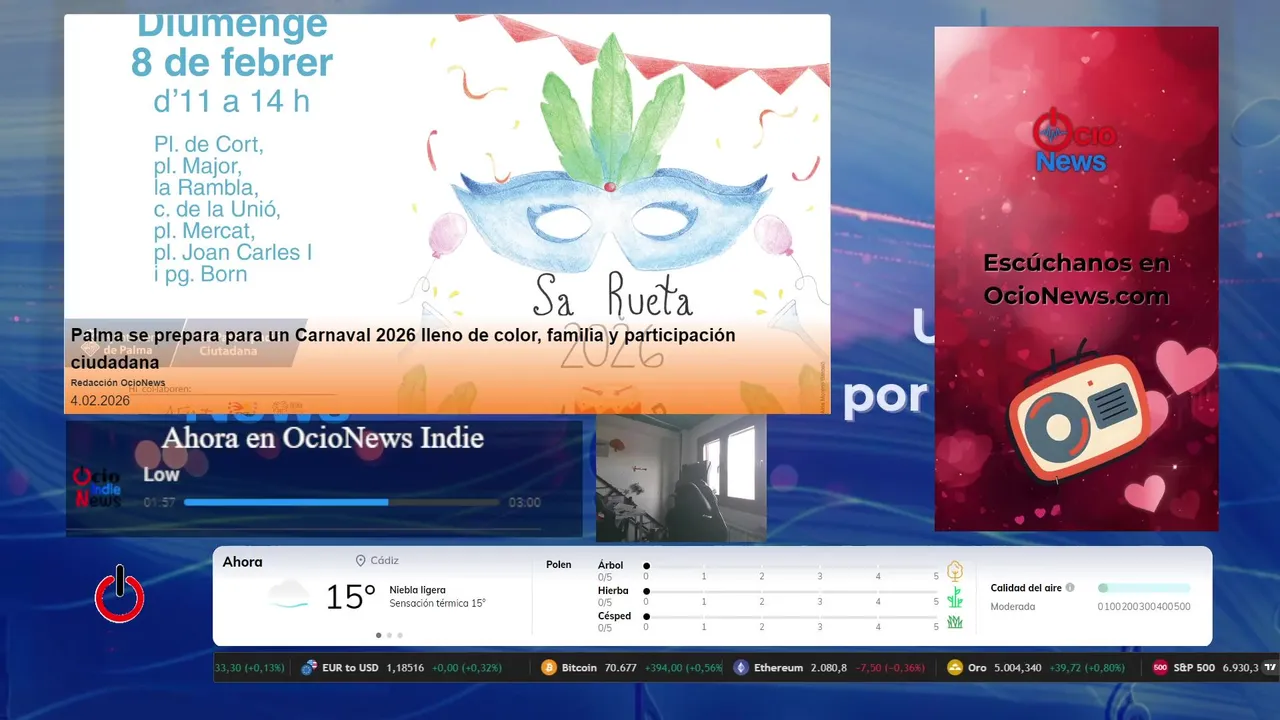Select the first weather carousel dot
The height and width of the screenshot is (720, 1280).
click(378, 635)
